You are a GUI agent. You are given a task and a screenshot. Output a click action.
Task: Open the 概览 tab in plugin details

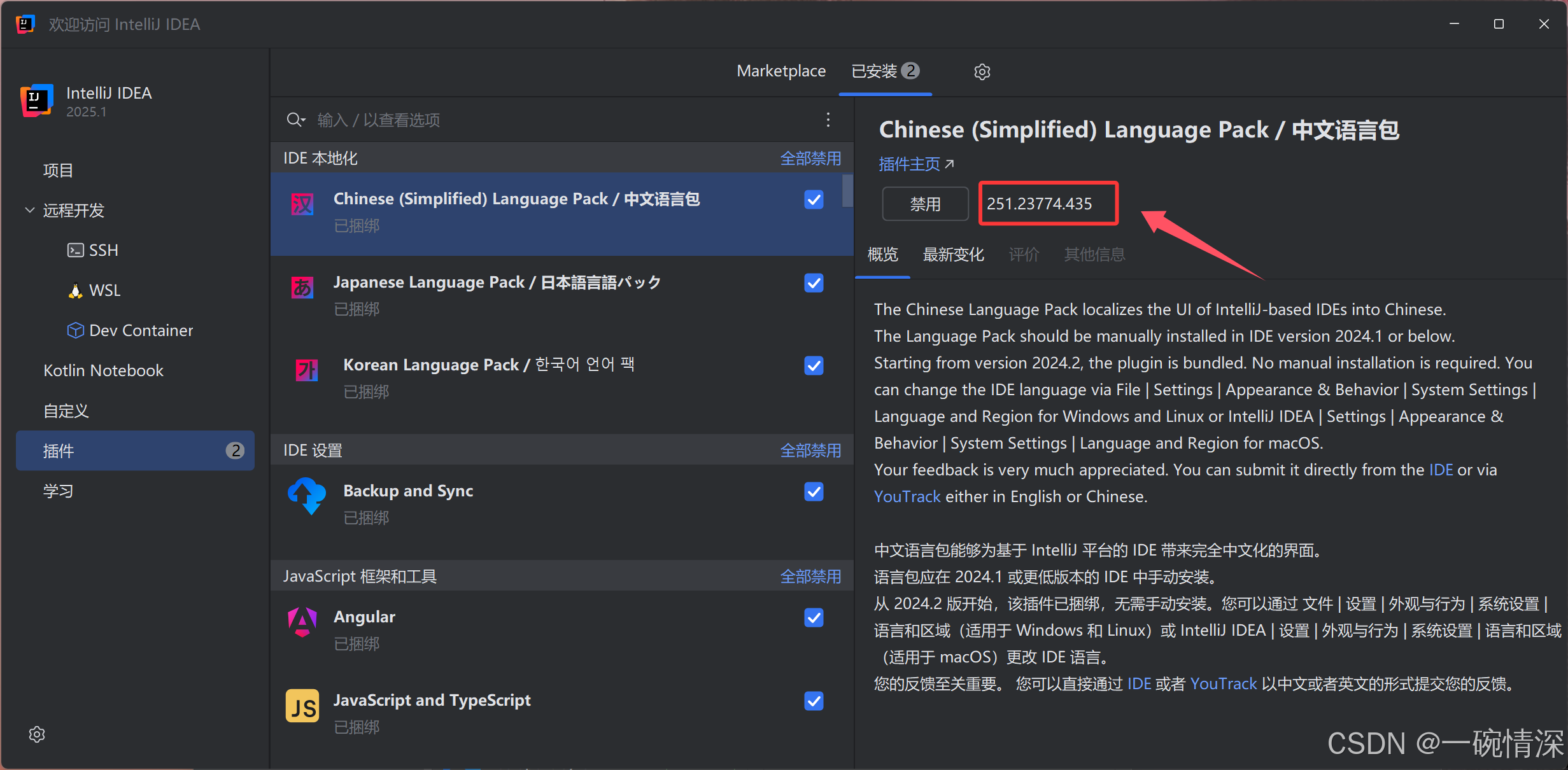point(882,255)
